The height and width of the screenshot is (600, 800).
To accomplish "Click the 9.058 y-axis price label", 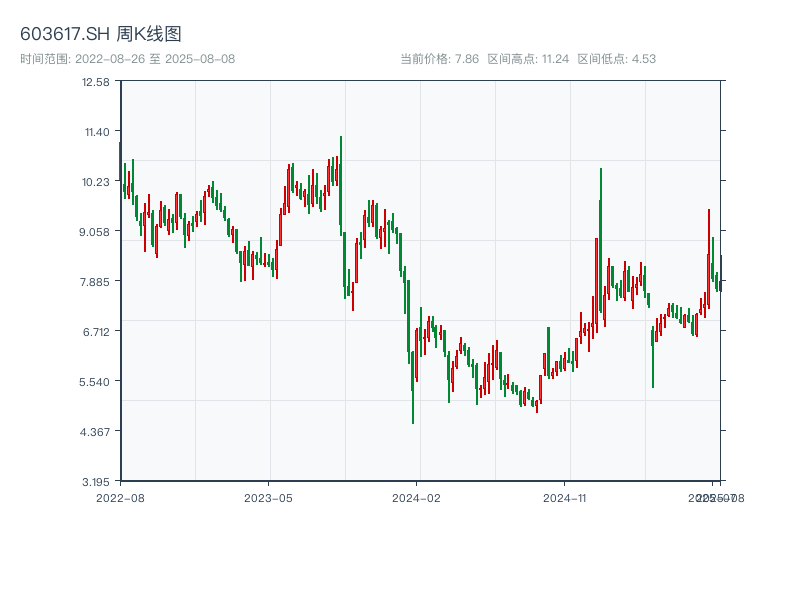I will (97, 232).
